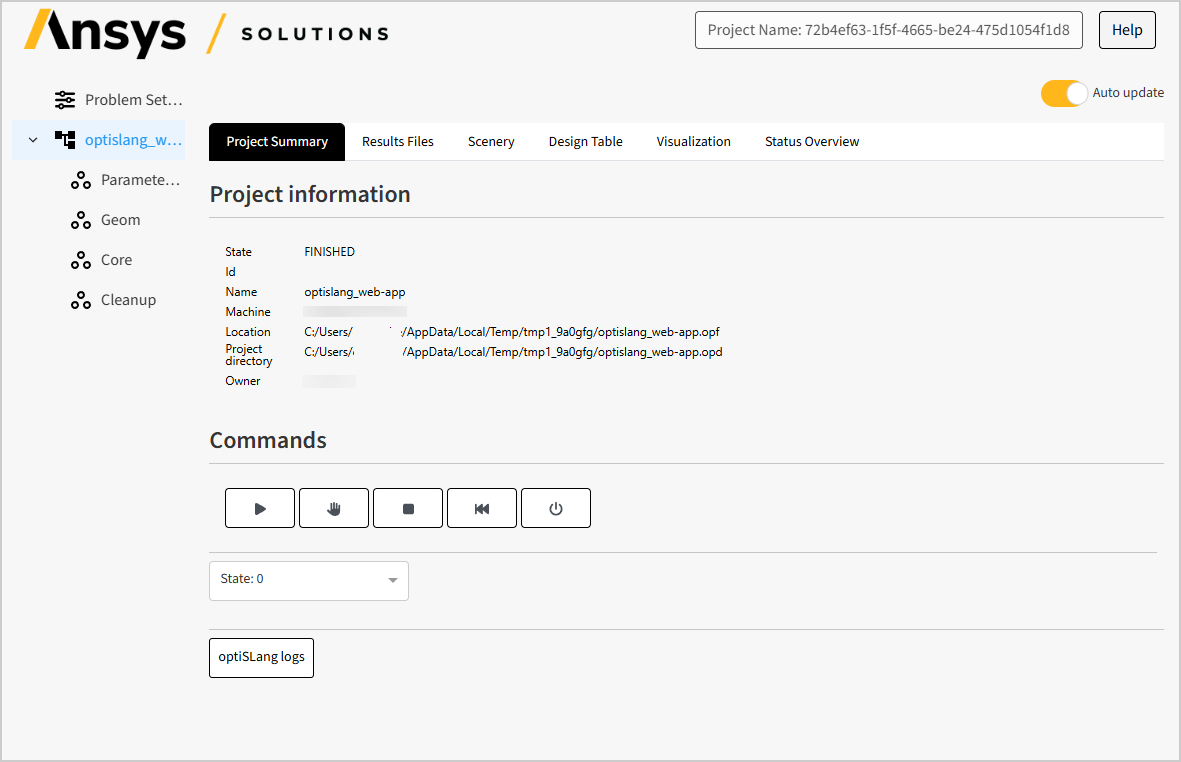Toggle the Auto update switch
The image size is (1181, 762).
pyautogui.click(x=1063, y=93)
